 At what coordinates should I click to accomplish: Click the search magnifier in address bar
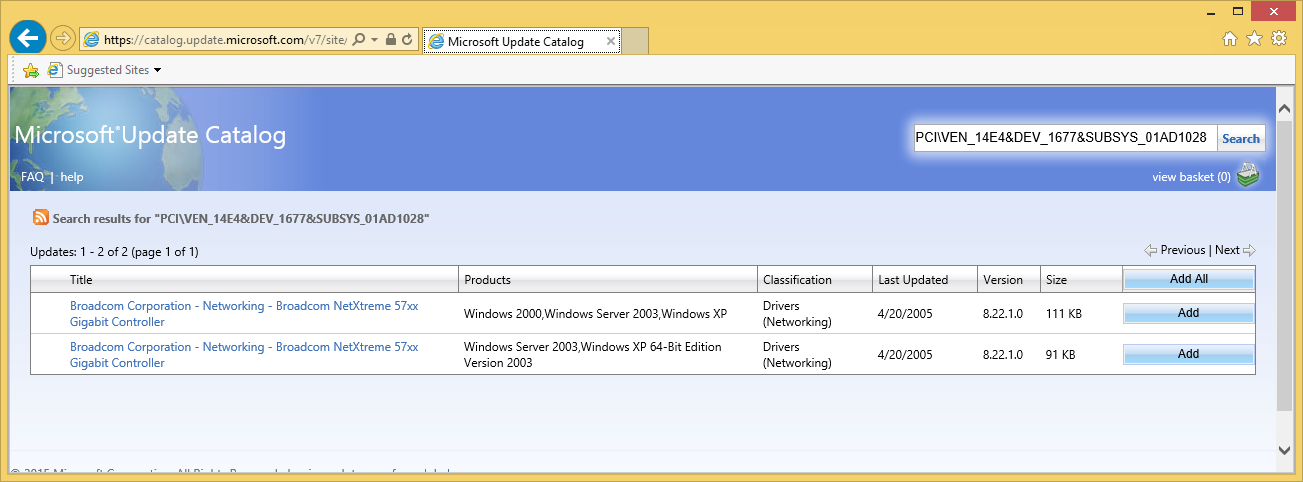[x=359, y=40]
